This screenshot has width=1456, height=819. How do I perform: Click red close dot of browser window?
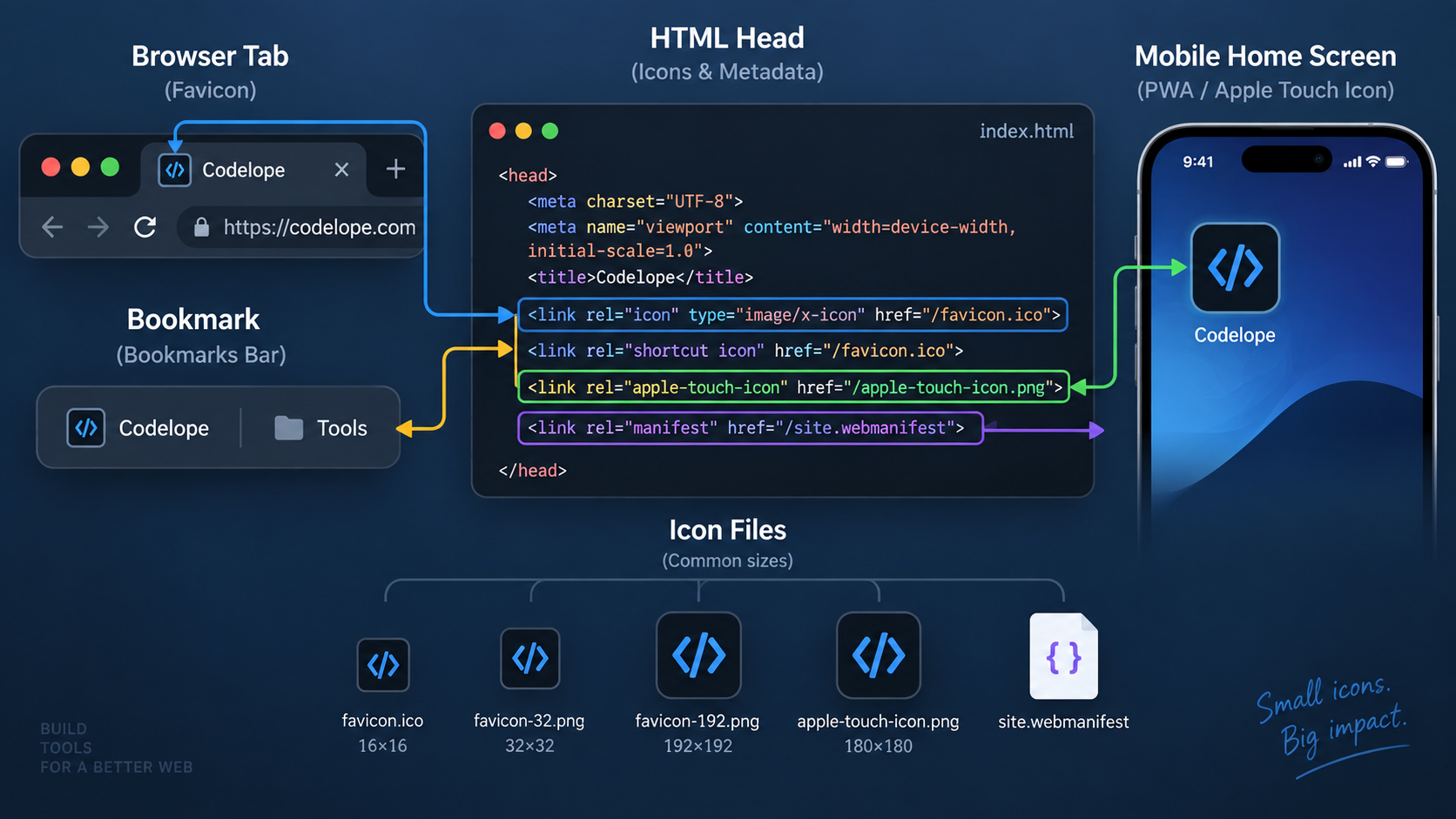click(x=51, y=167)
